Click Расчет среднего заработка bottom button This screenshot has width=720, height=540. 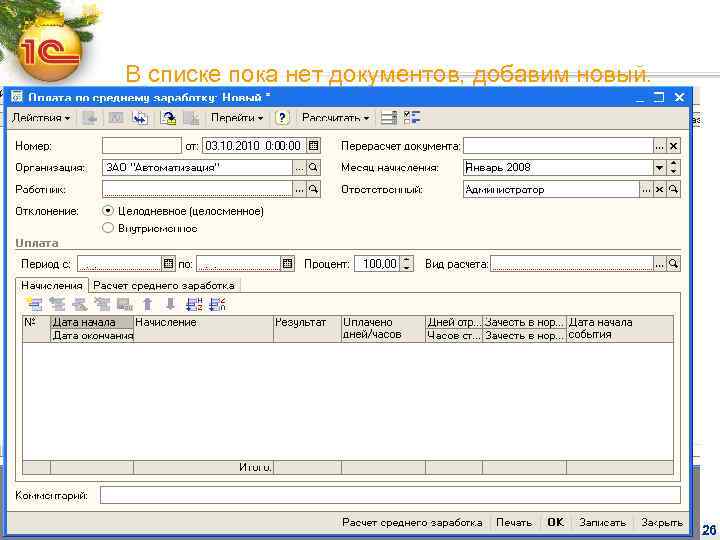pyautogui.click(x=412, y=523)
